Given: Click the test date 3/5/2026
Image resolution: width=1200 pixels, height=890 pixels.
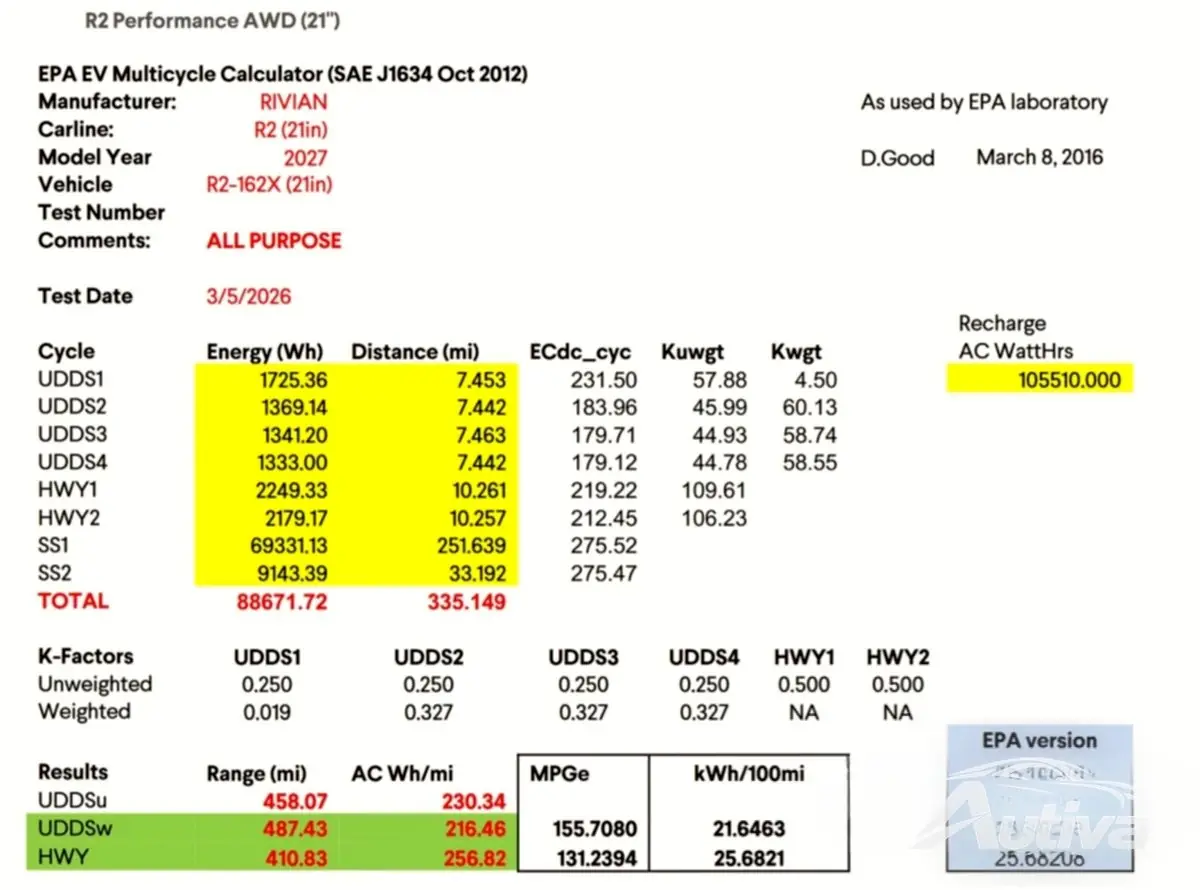Looking at the screenshot, I should pyautogui.click(x=249, y=297).
